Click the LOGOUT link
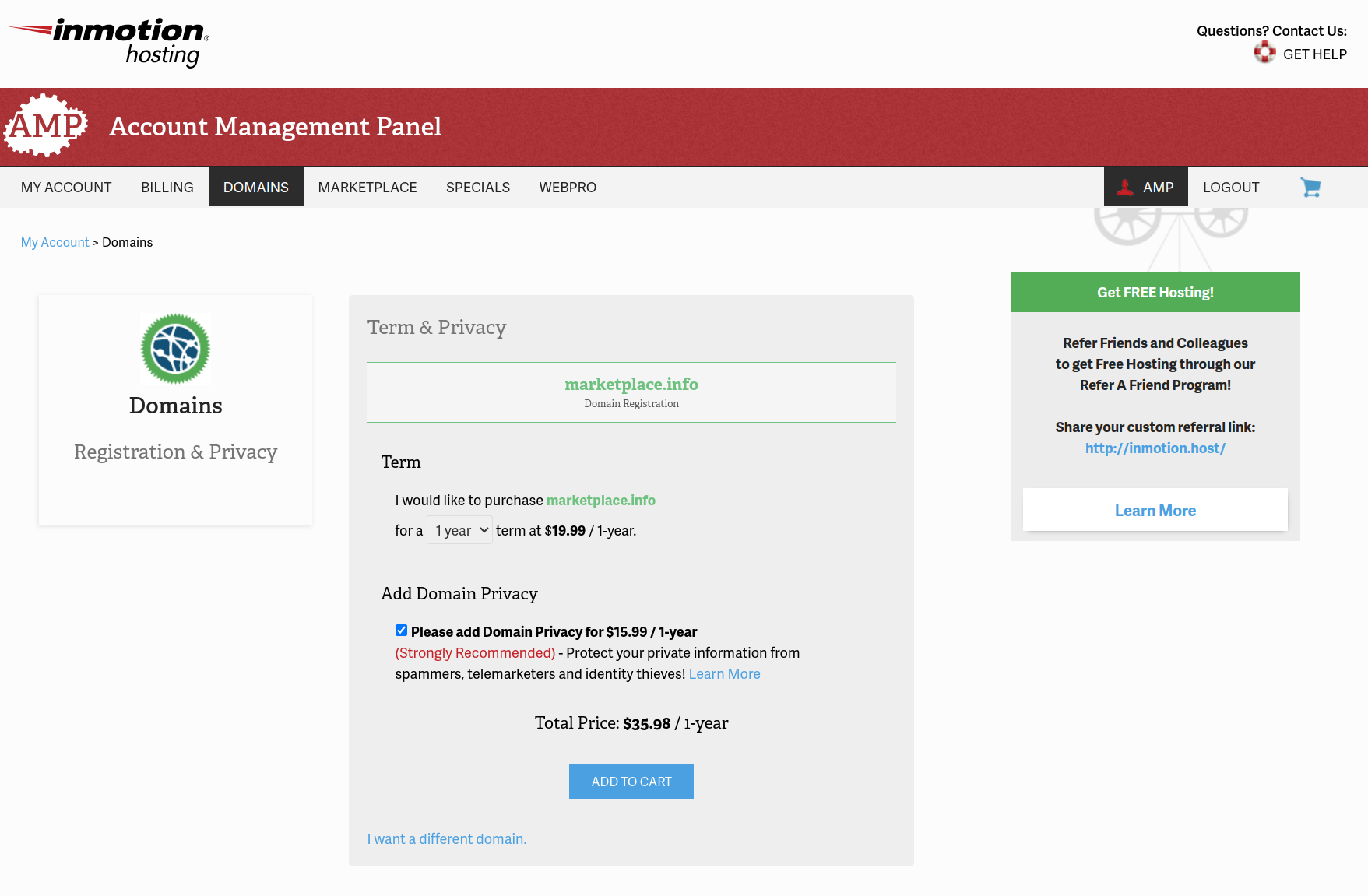This screenshot has width=1368, height=896. tap(1231, 188)
